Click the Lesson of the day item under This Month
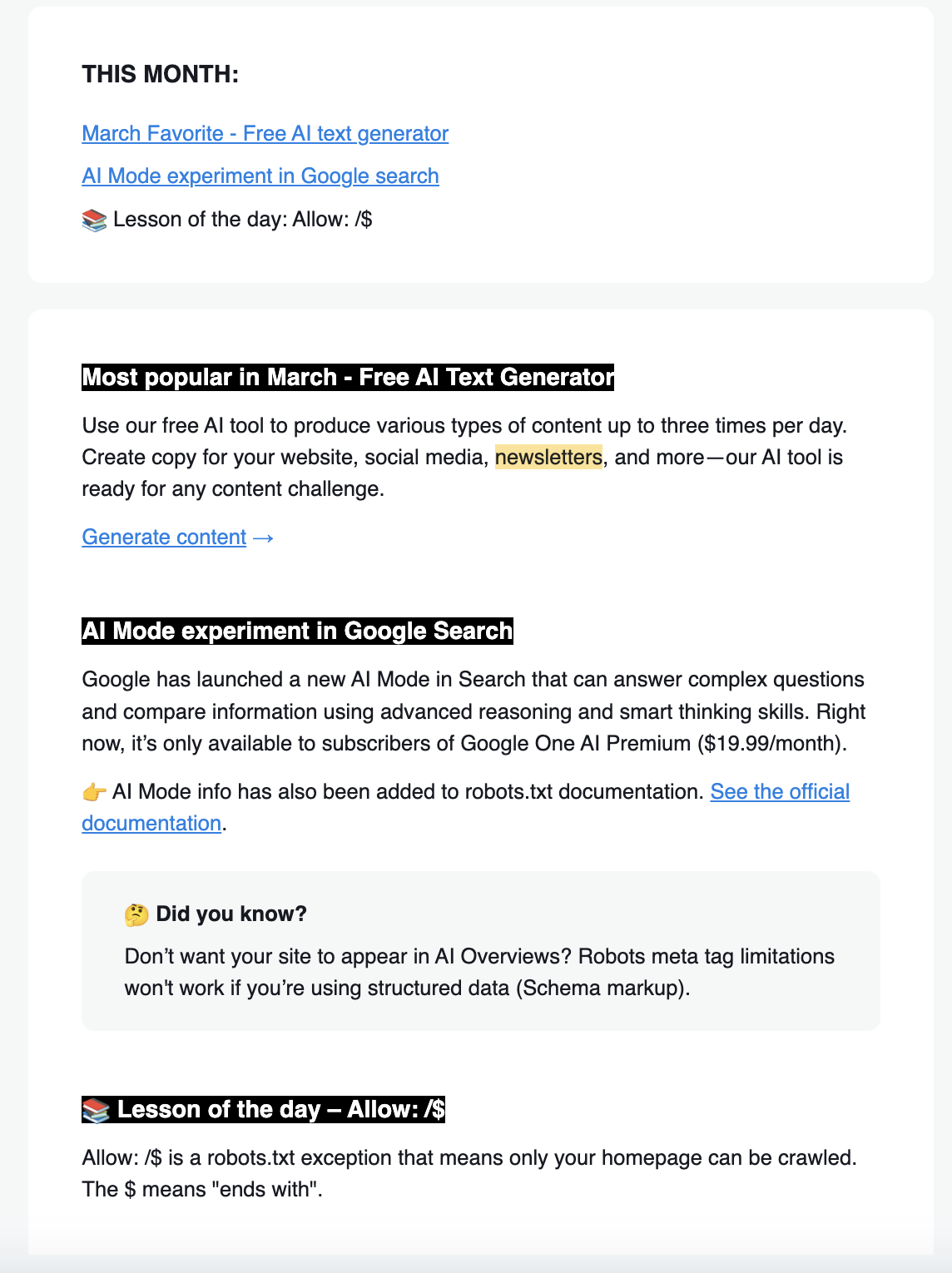Image resolution: width=952 pixels, height=1273 pixels. 242,220
